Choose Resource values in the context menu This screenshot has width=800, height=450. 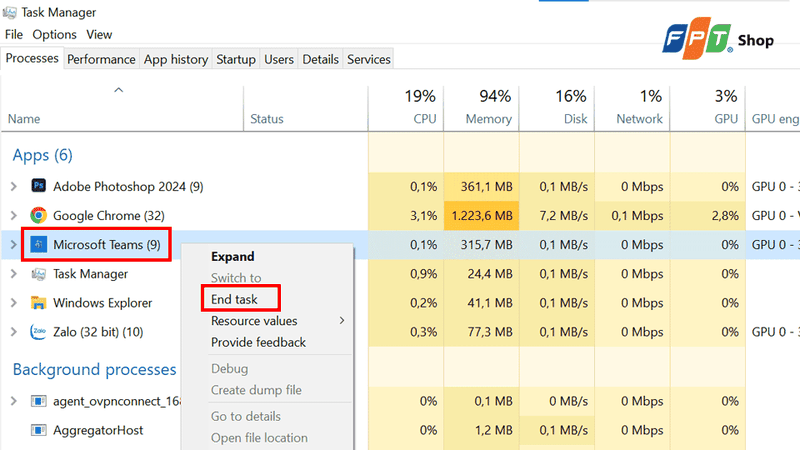(254, 320)
